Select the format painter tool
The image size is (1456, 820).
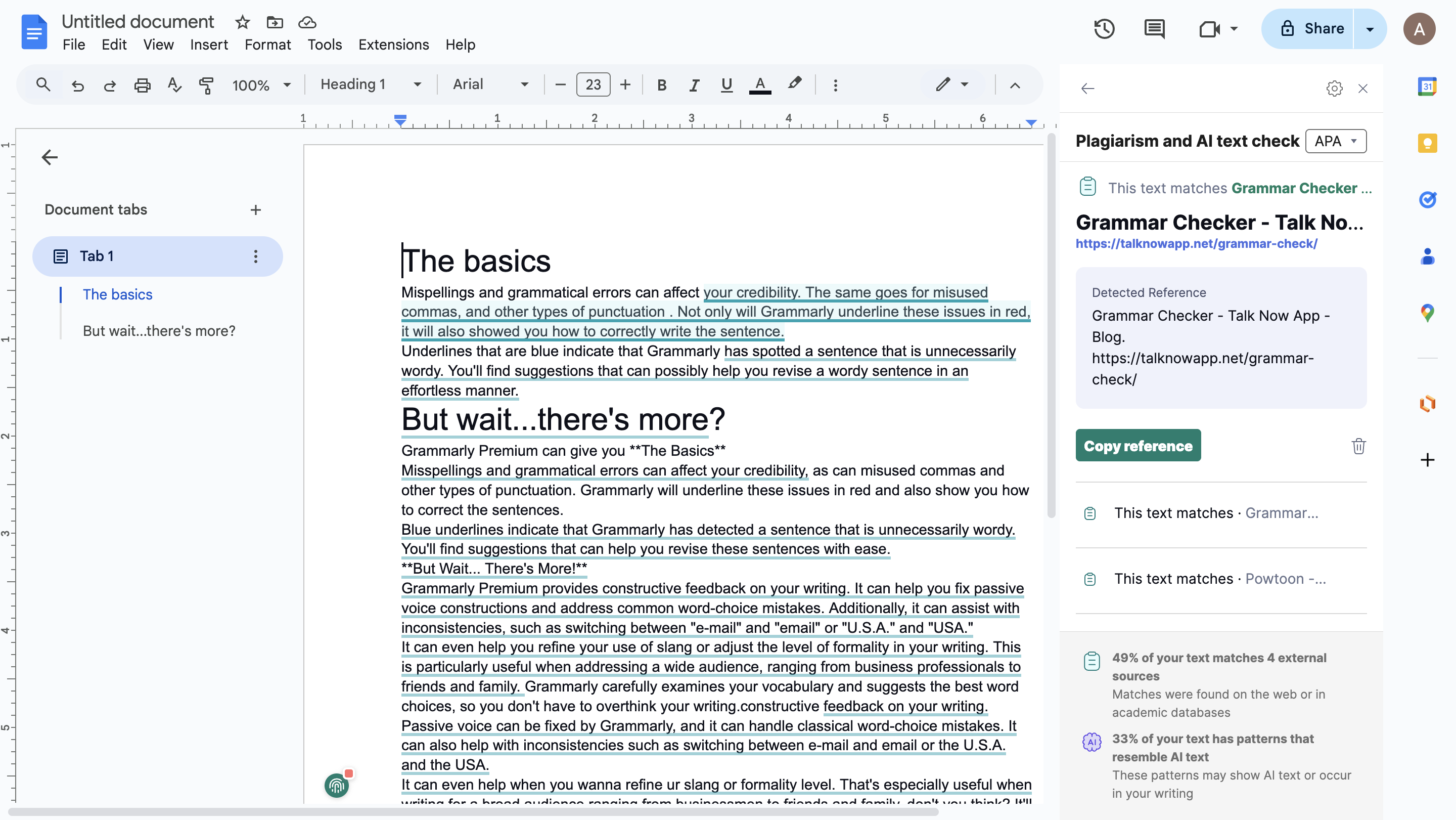[206, 85]
